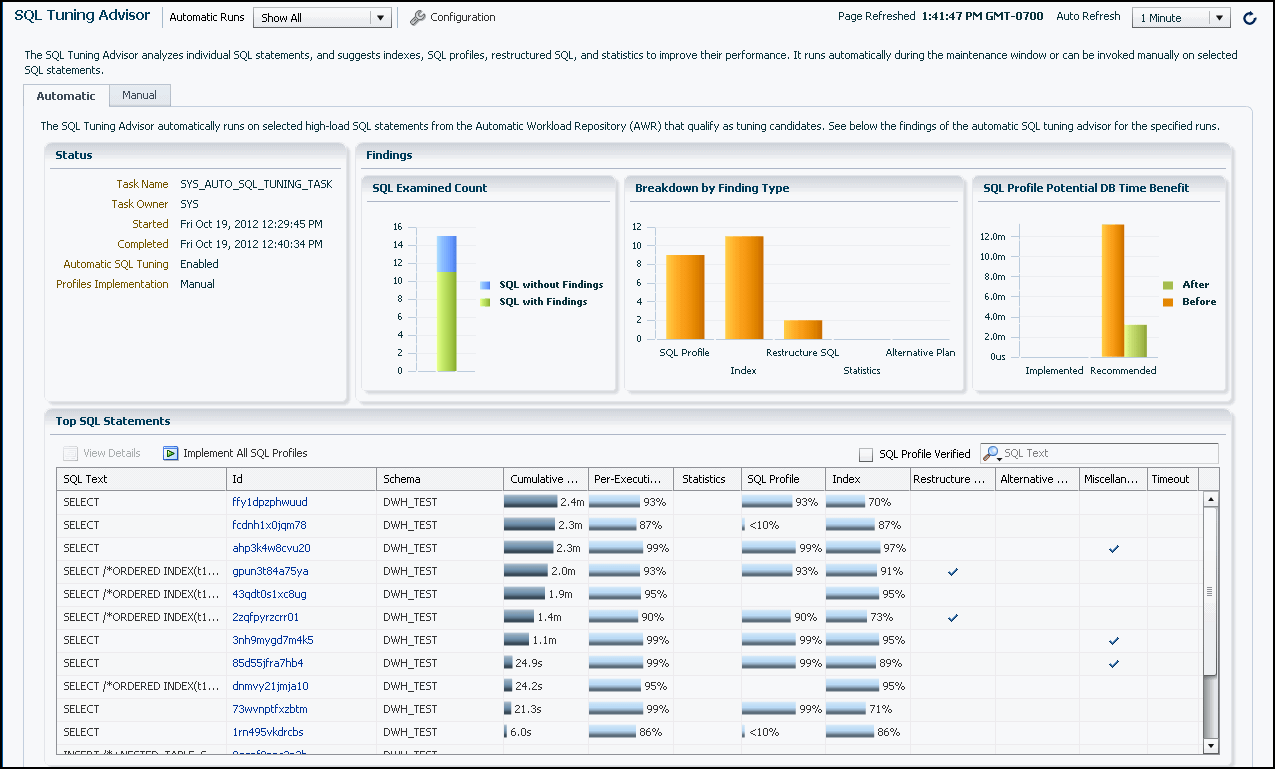Viewport: 1275px width, 769px height.
Task: Click the green 'SQL with Findings' legend swatch
Action: tap(485, 302)
